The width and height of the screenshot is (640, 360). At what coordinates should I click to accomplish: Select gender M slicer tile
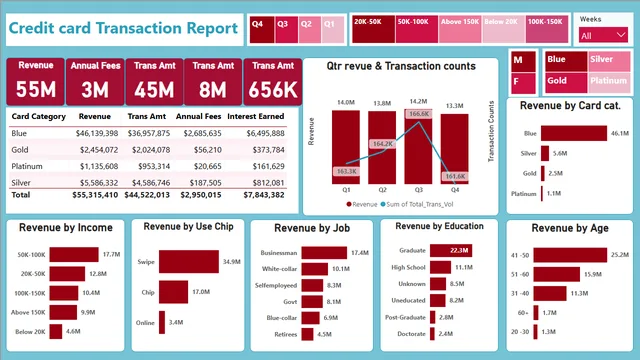[523, 62]
